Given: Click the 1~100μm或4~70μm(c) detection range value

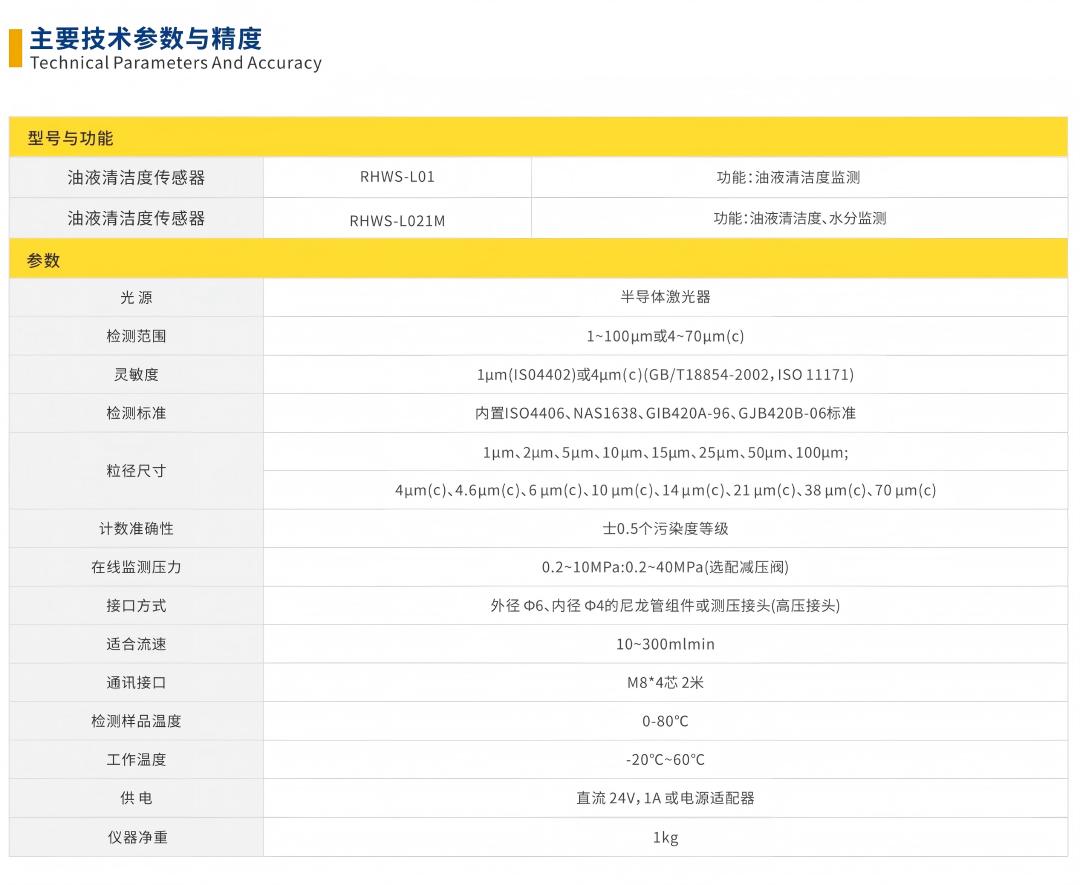Looking at the screenshot, I should coord(665,336).
